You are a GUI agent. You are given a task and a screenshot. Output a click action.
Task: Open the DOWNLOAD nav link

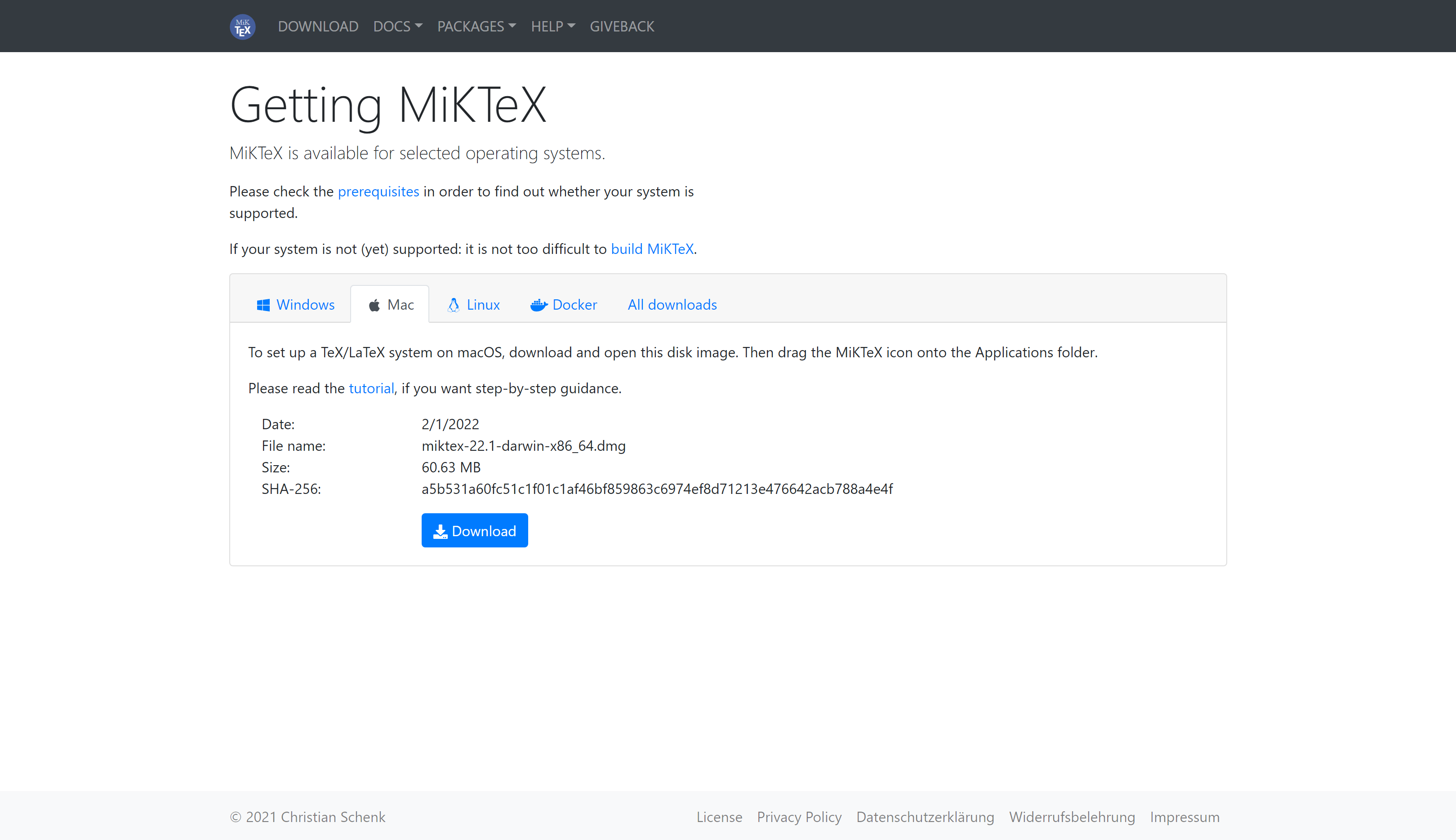click(x=318, y=27)
